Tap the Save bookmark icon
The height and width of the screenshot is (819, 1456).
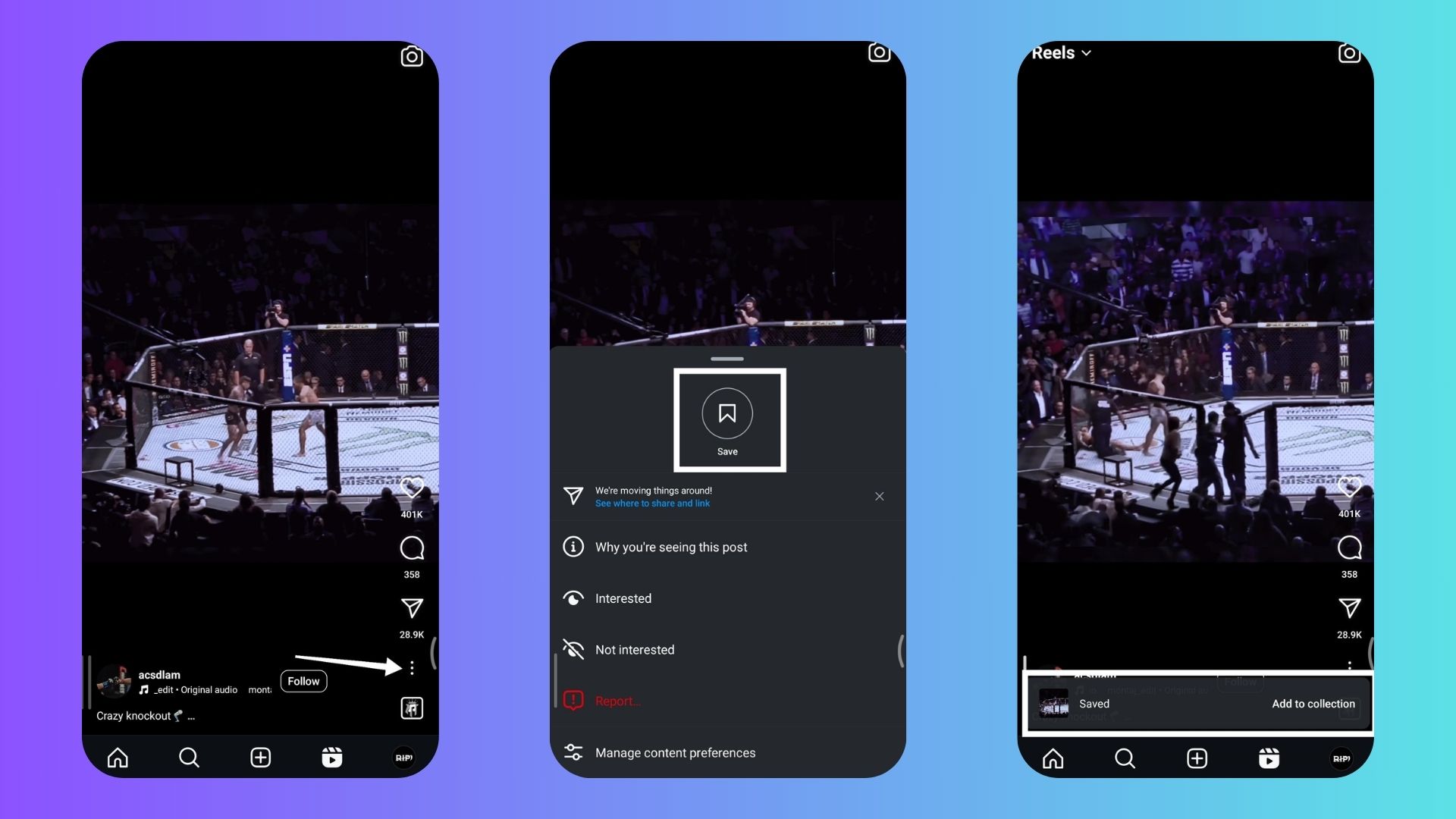click(727, 413)
